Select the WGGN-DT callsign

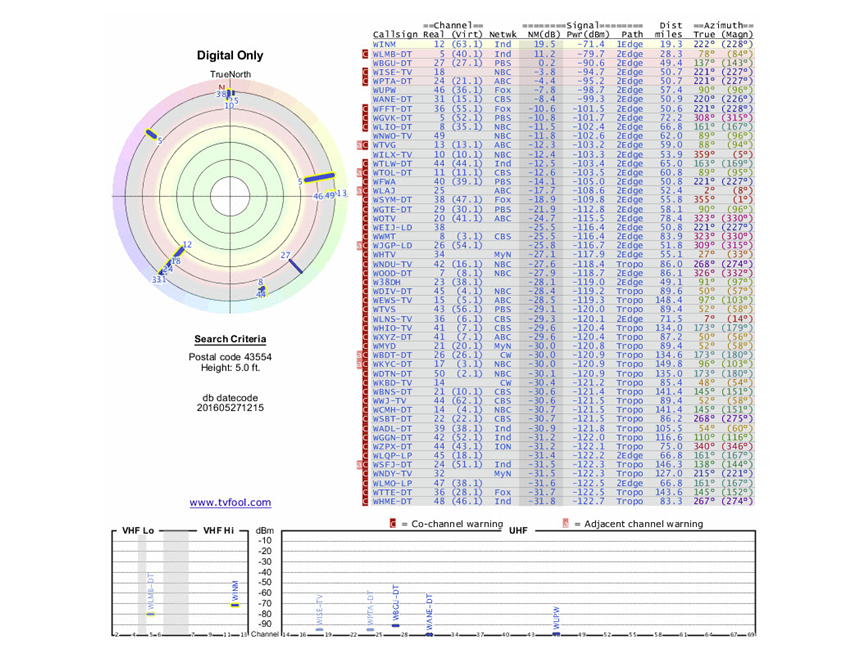coord(392,438)
